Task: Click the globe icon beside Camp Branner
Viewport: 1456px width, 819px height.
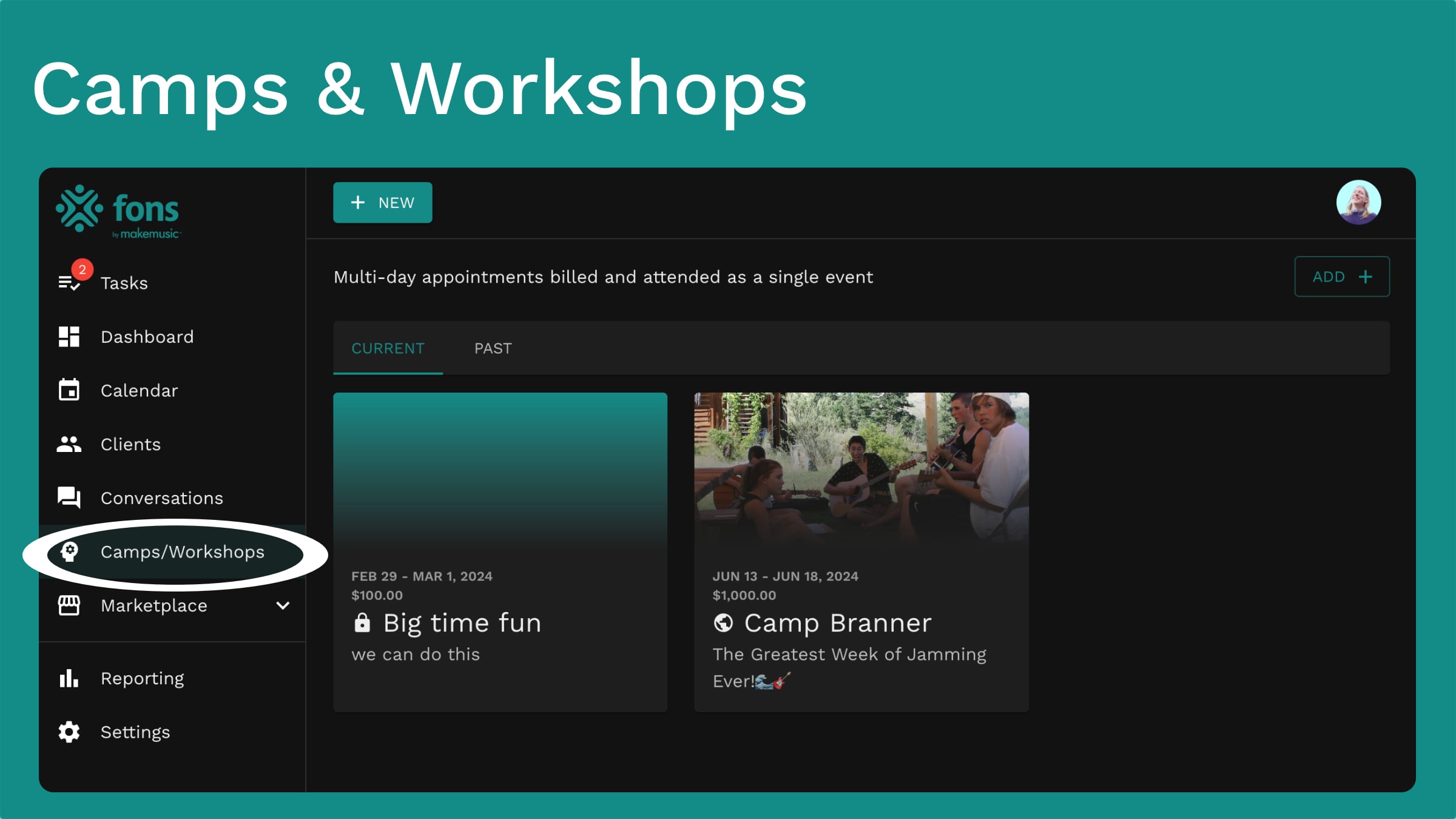Action: [723, 623]
